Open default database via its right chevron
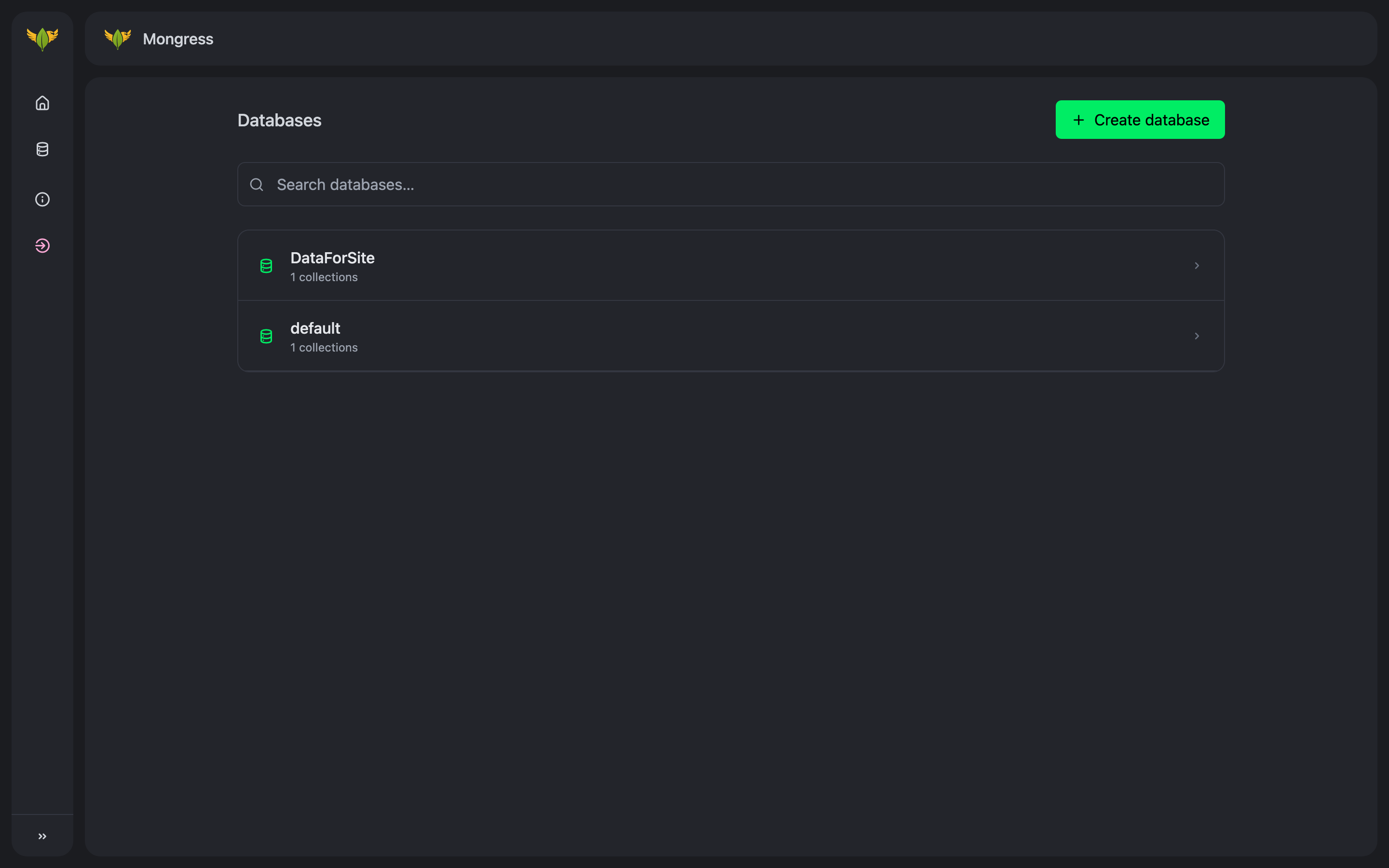 click(x=1197, y=336)
